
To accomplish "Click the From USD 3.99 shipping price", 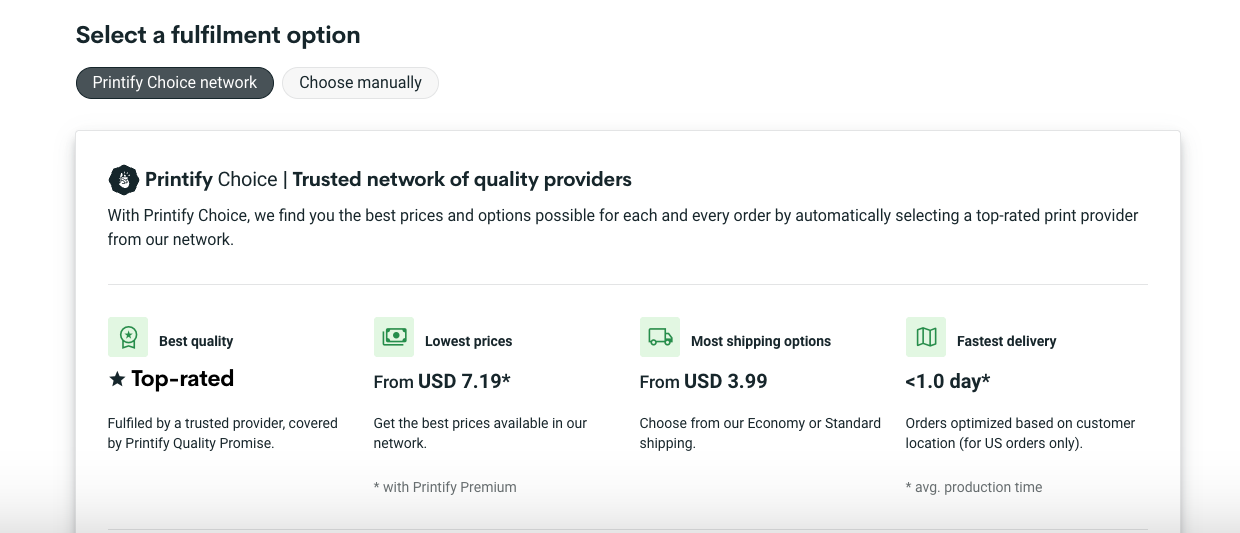I will pyautogui.click(x=703, y=381).
